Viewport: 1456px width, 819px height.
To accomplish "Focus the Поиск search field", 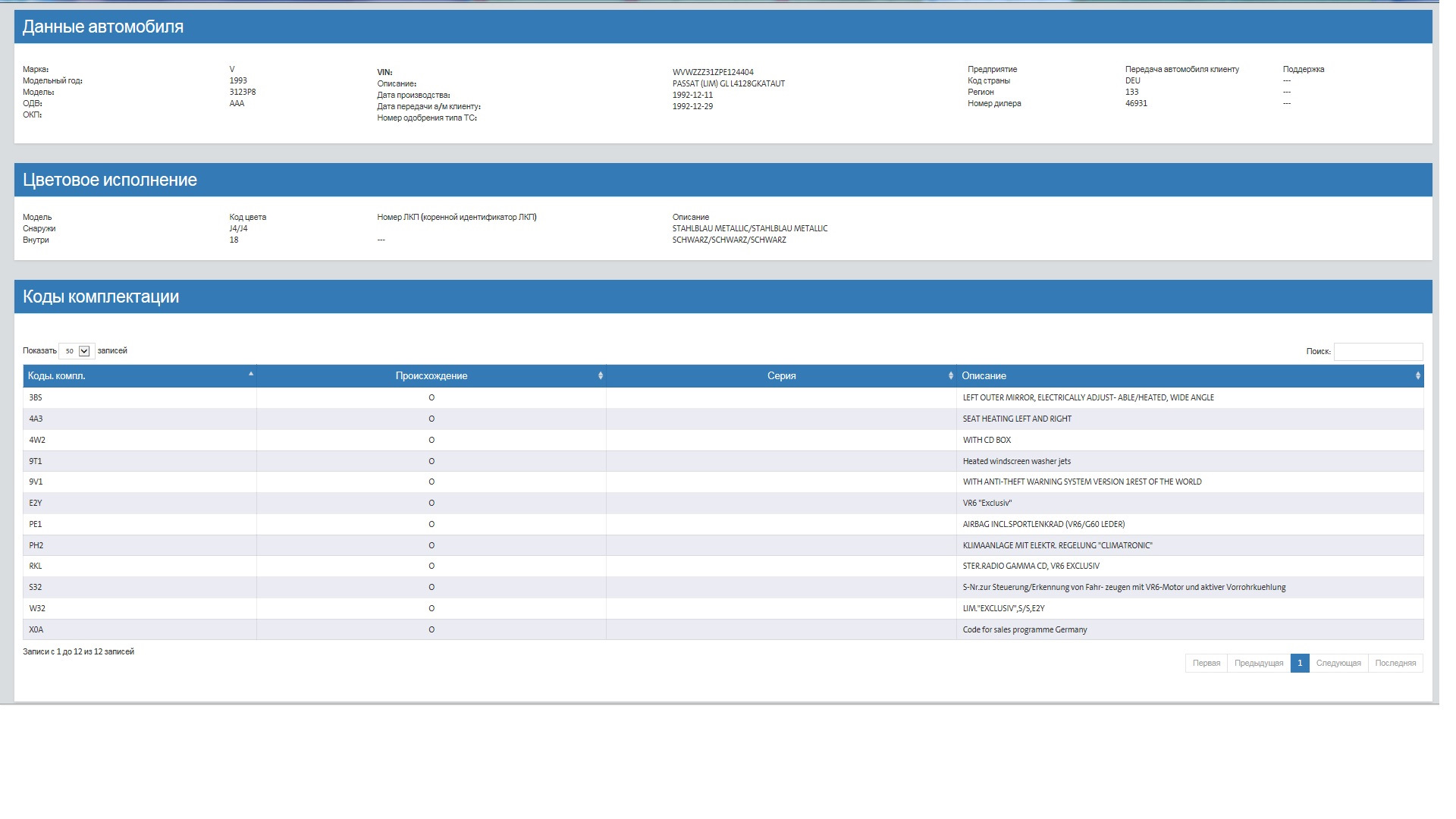I will 1378,351.
